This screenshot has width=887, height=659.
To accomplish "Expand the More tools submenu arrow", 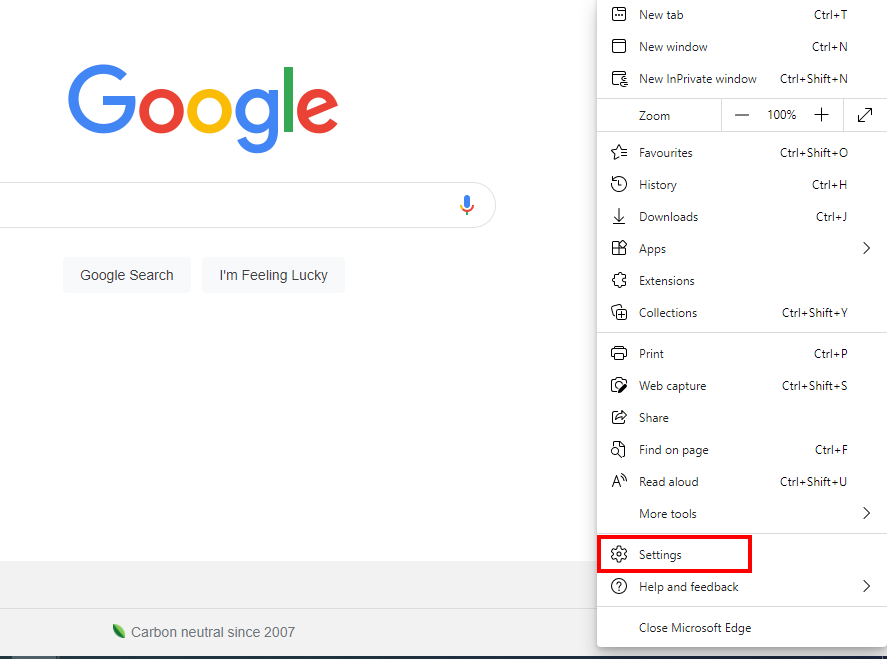I will pos(866,513).
